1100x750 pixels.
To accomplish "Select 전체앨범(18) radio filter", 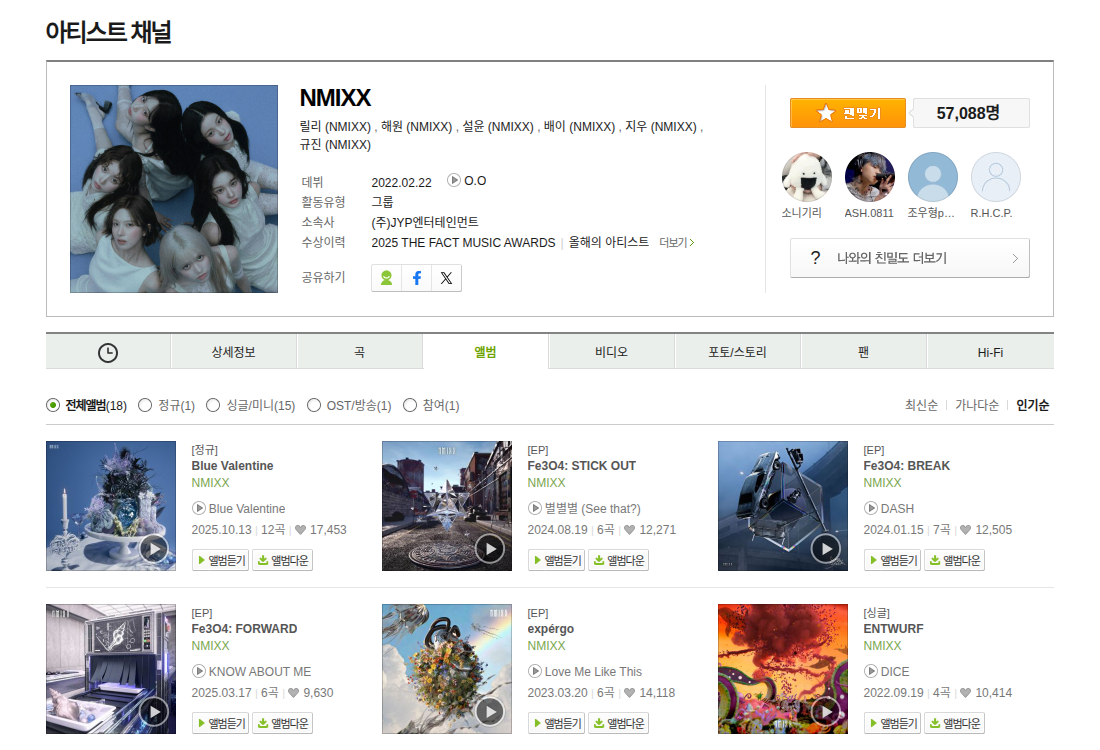I will tap(53, 405).
